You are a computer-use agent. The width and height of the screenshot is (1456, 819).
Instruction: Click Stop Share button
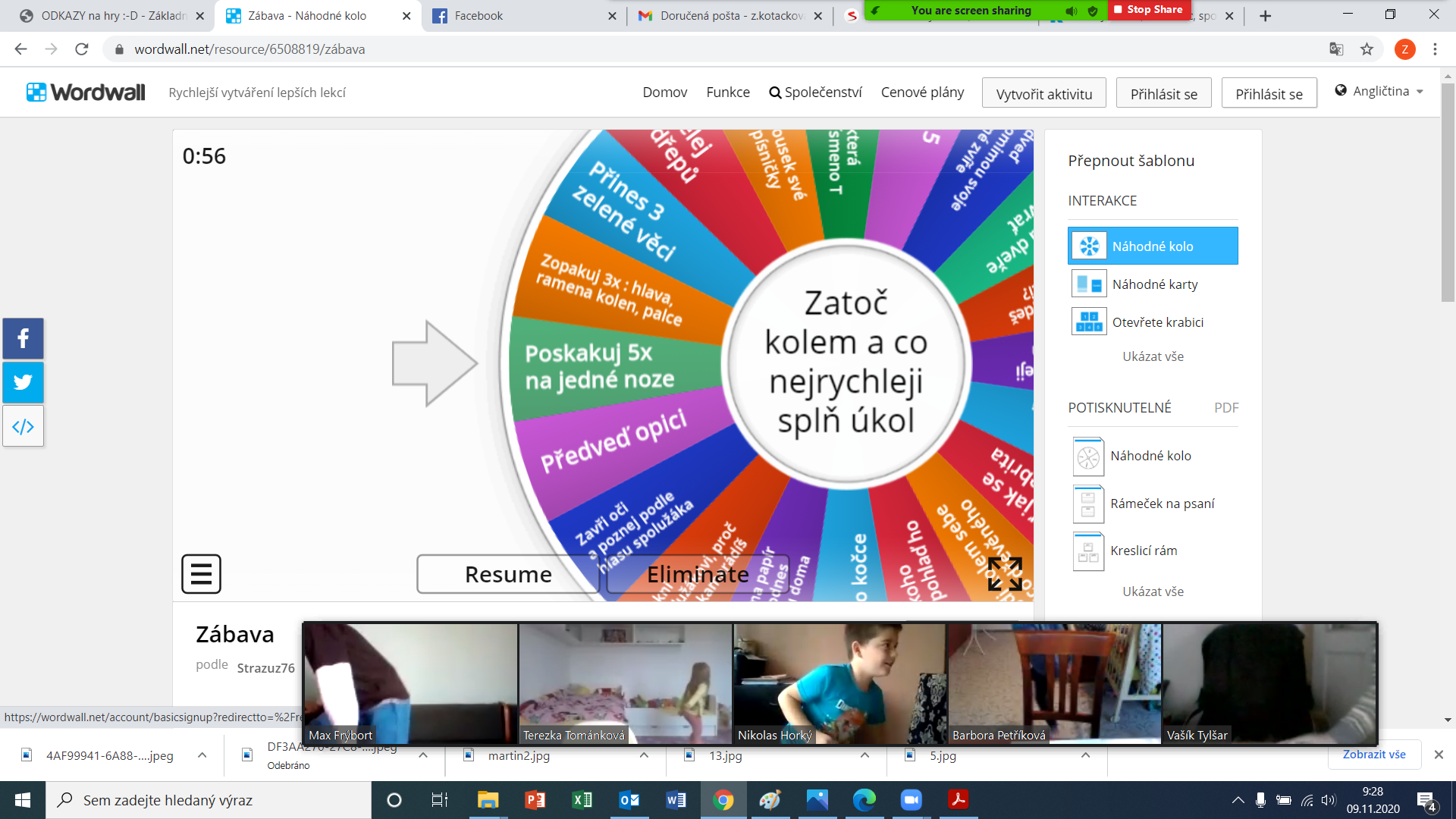[x=1148, y=10]
